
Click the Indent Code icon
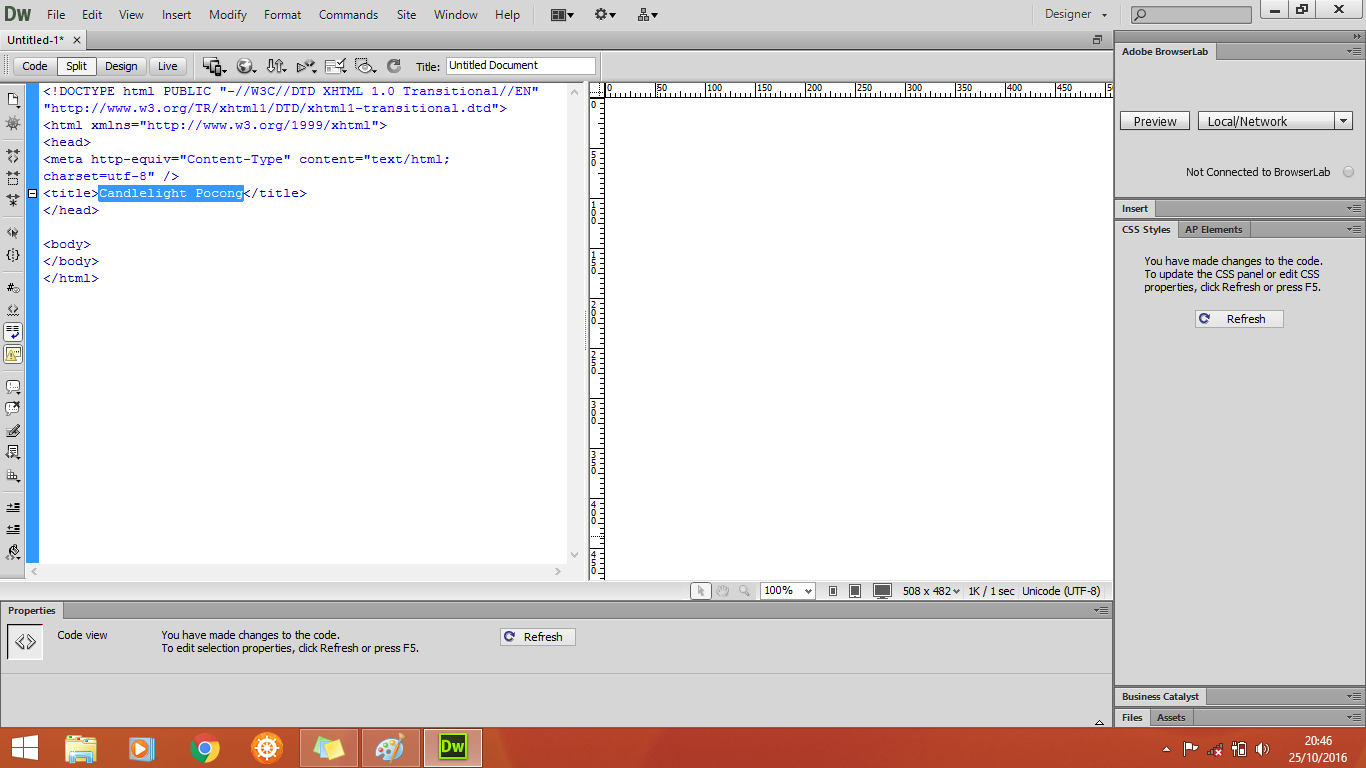pos(13,508)
